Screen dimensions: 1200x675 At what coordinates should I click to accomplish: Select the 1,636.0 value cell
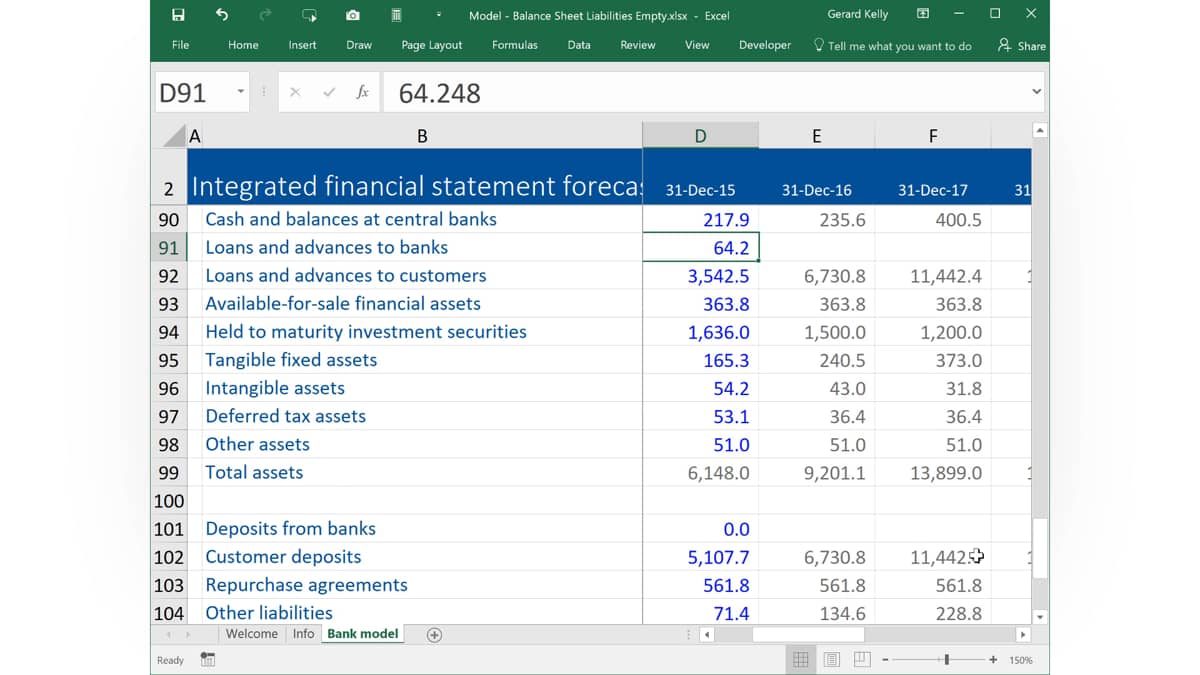pyautogui.click(x=701, y=332)
